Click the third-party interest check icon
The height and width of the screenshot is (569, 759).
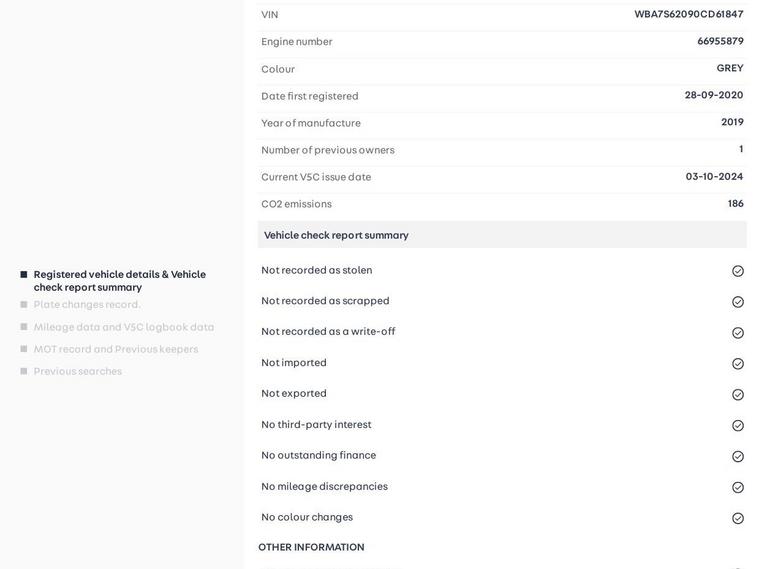point(738,426)
